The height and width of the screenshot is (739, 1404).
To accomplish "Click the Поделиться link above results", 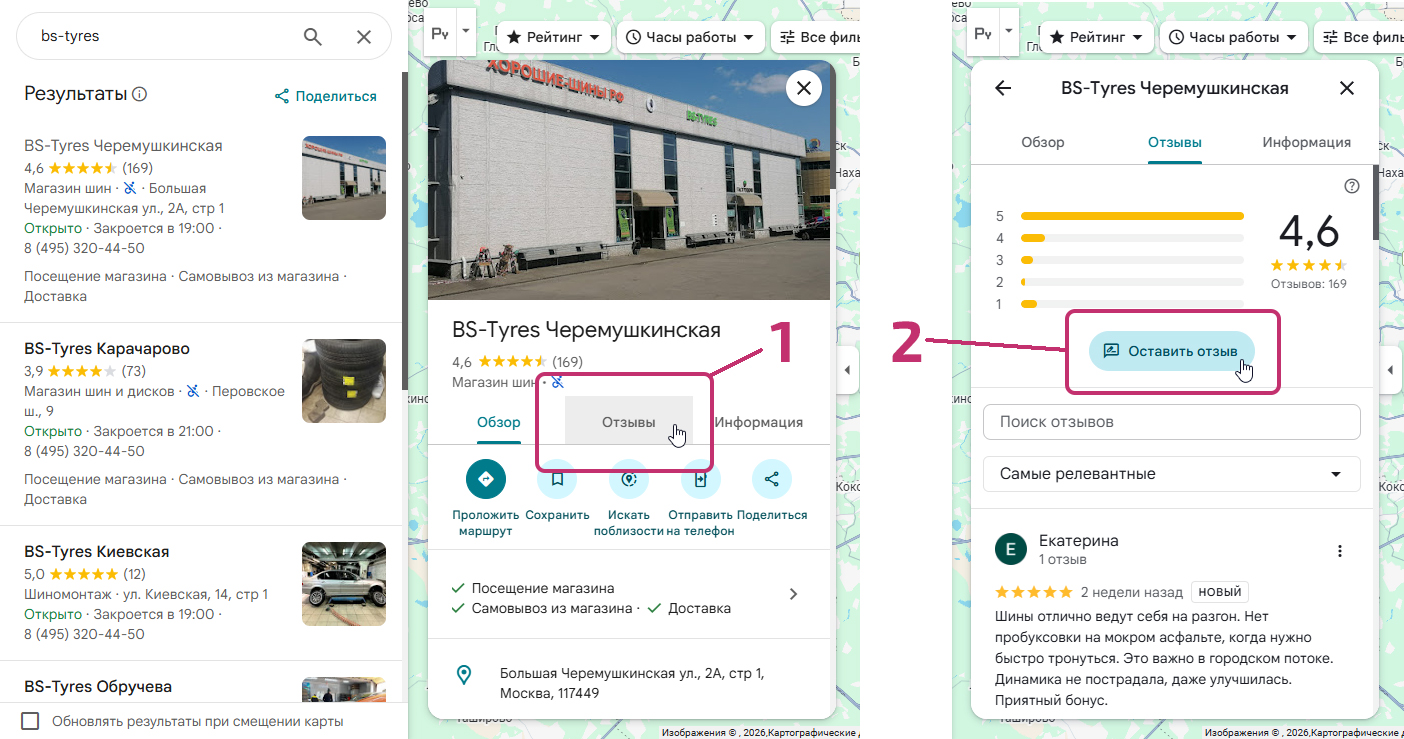I will coord(326,96).
